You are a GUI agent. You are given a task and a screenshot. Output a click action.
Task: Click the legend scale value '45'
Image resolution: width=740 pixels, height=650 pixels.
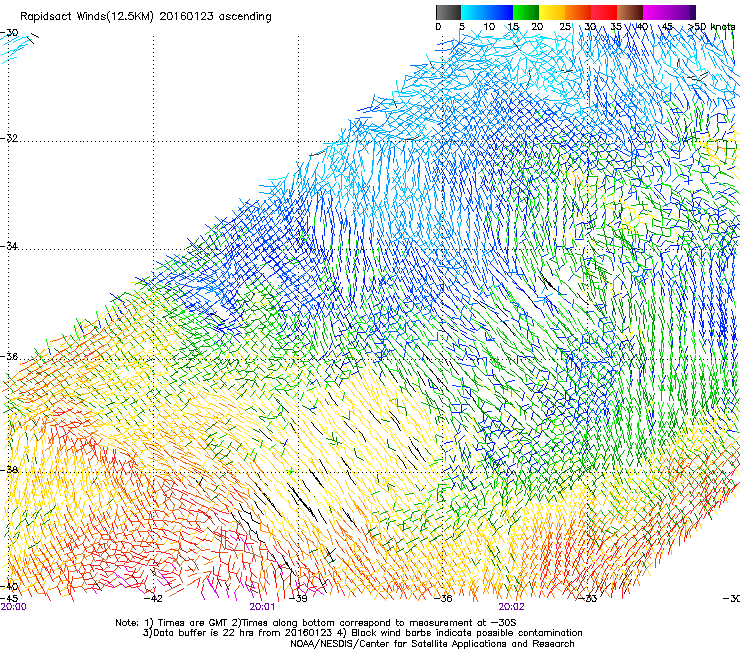click(667, 27)
